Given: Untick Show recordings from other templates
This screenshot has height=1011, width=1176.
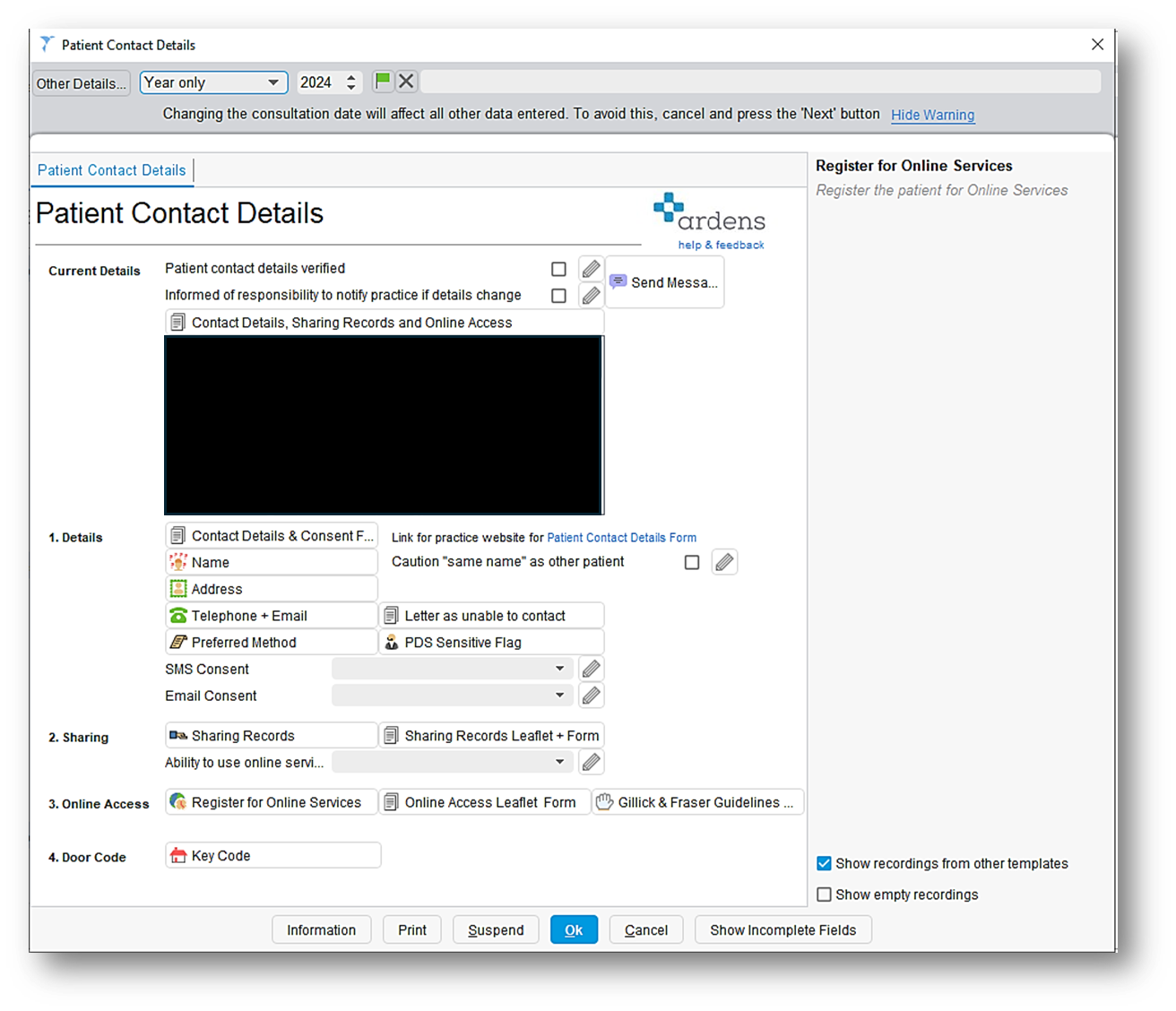Looking at the screenshot, I should [x=824, y=863].
